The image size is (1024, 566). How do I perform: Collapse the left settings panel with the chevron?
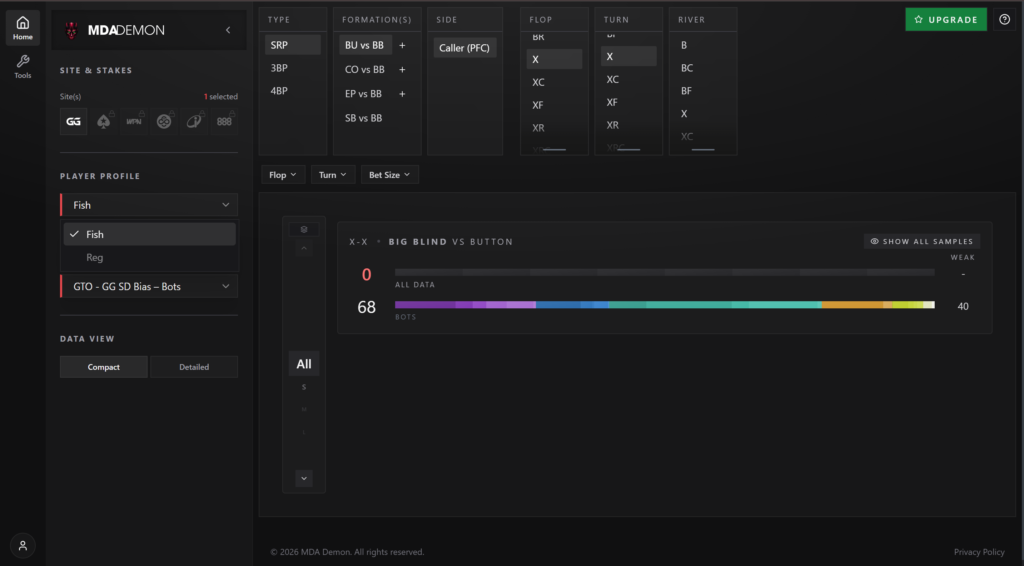click(228, 30)
